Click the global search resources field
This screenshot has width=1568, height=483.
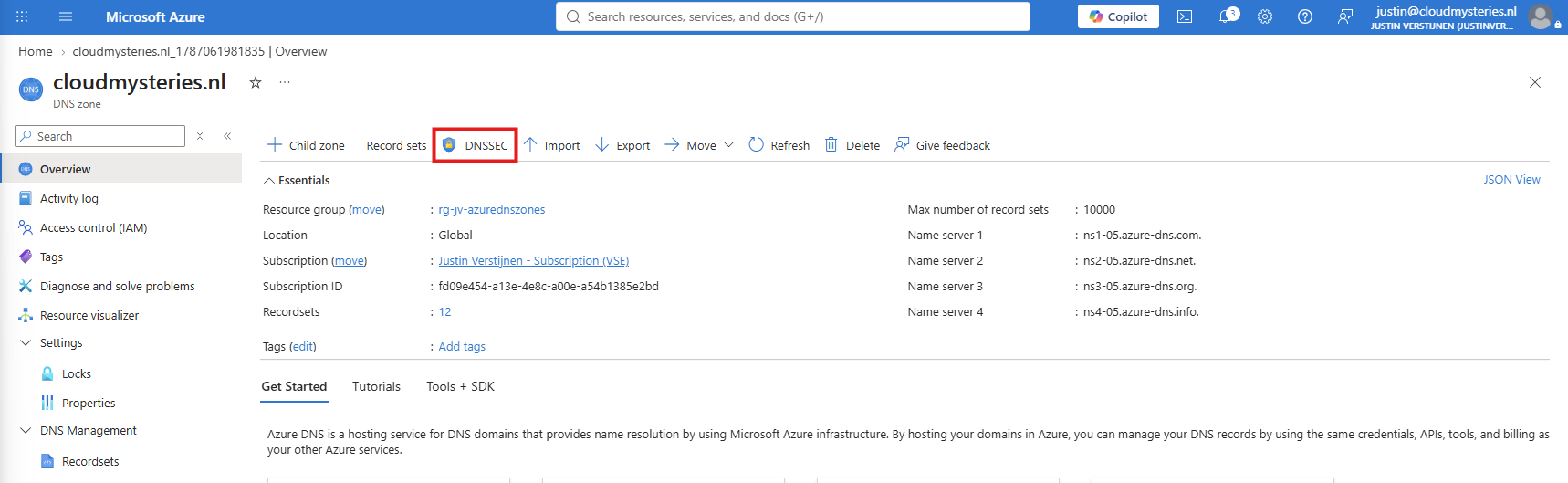click(x=792, y=16)
